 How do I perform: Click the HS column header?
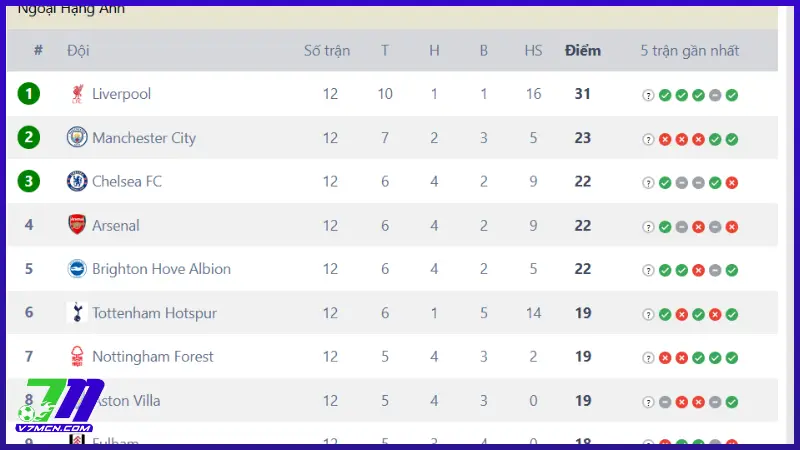coord(533,50)
